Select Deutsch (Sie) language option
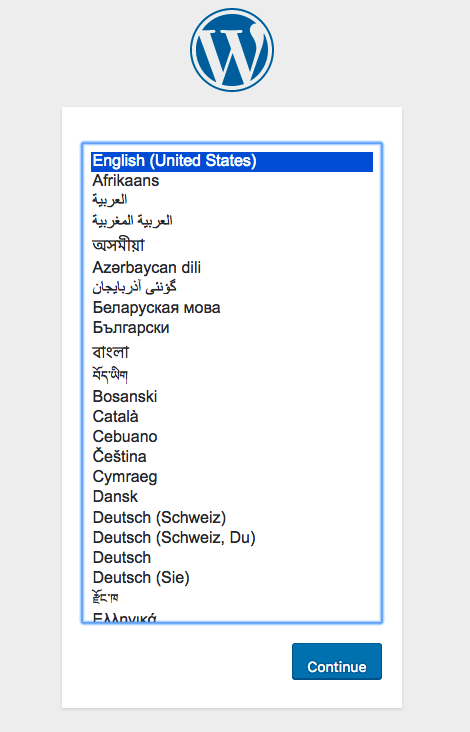 [232, 577]
